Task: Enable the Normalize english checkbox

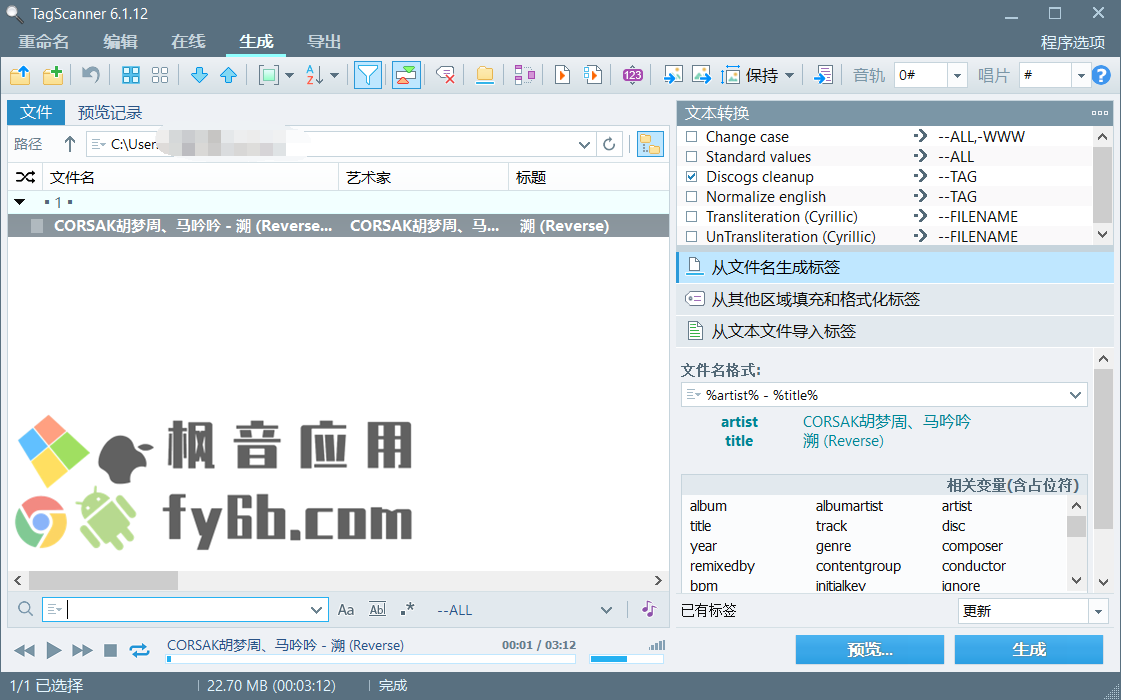Action: (x=691, y=197)
